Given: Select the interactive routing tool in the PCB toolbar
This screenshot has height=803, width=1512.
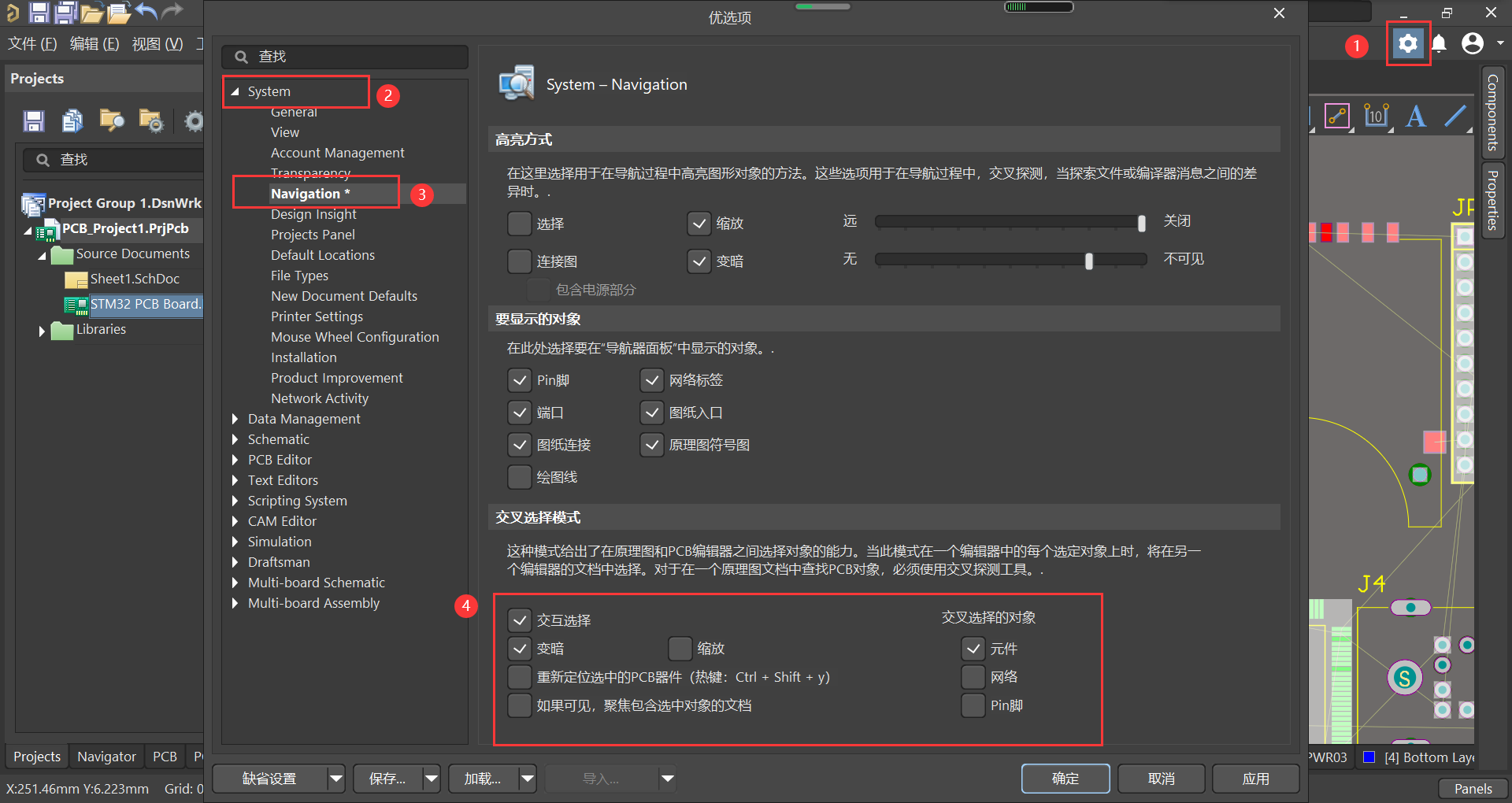Looking at the screenshot, I should (1337, 116).
